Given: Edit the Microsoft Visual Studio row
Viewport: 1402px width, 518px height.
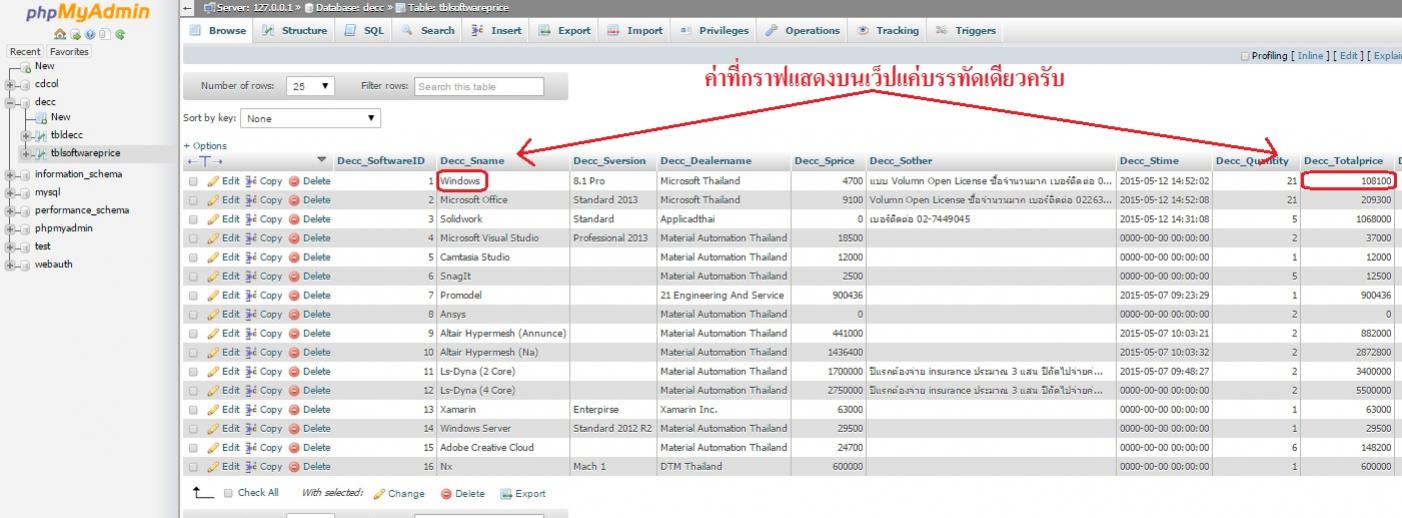Looking at the screenshot, I should coord(223,238).
